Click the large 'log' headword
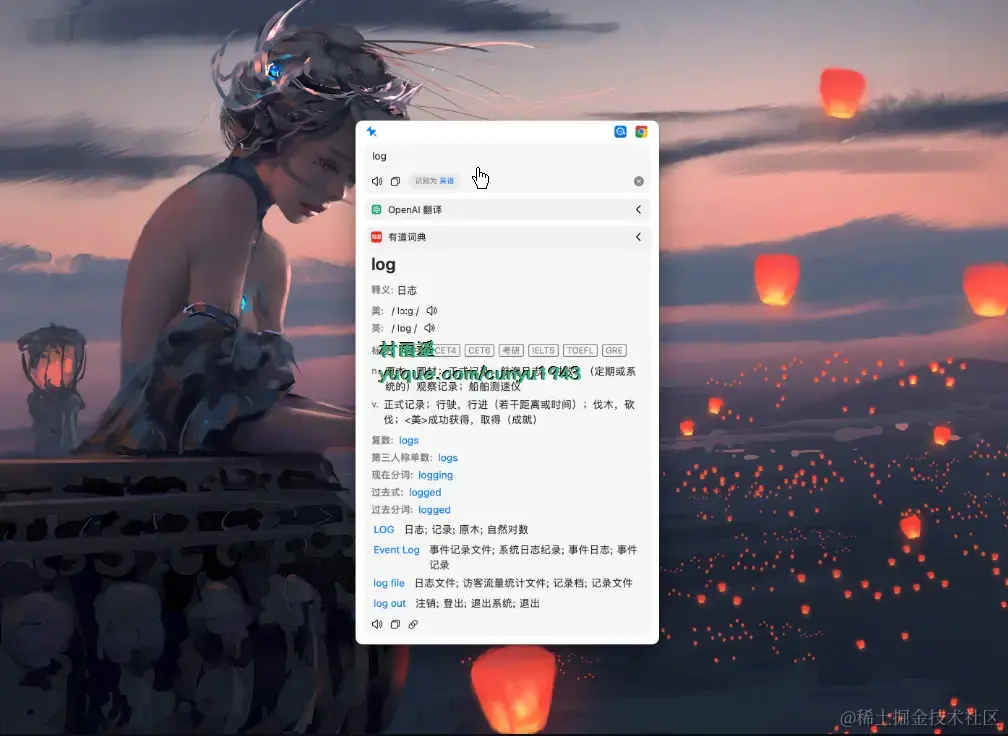Image resolution: width=1008 pixels, height=736 pixels. (383, 264)
